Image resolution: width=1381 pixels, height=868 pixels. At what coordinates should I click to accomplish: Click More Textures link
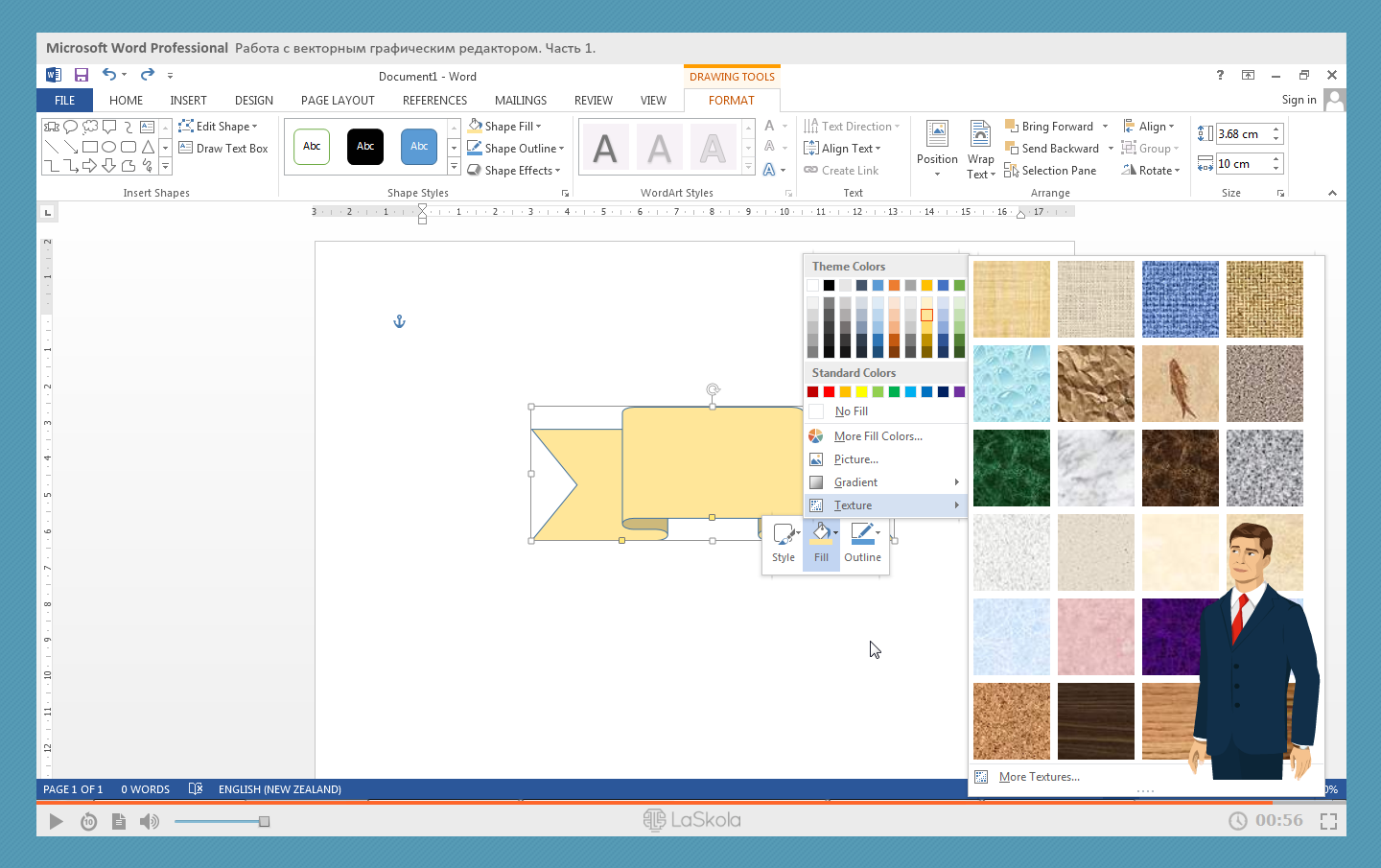tap(1039, 777)
